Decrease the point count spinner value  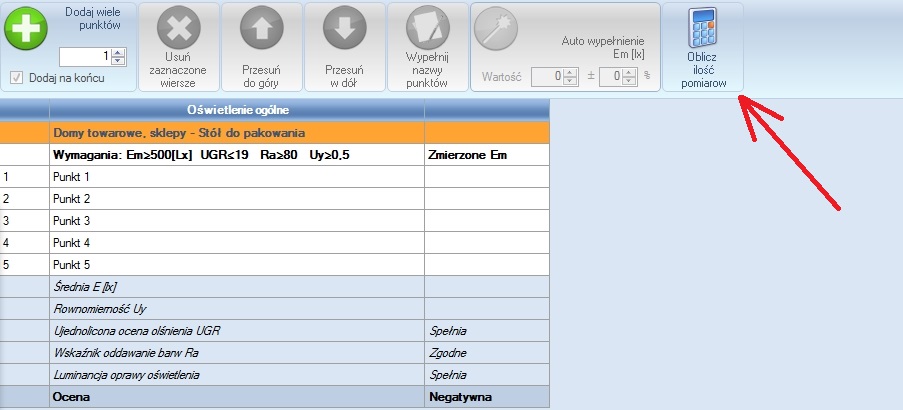(118, 61)
